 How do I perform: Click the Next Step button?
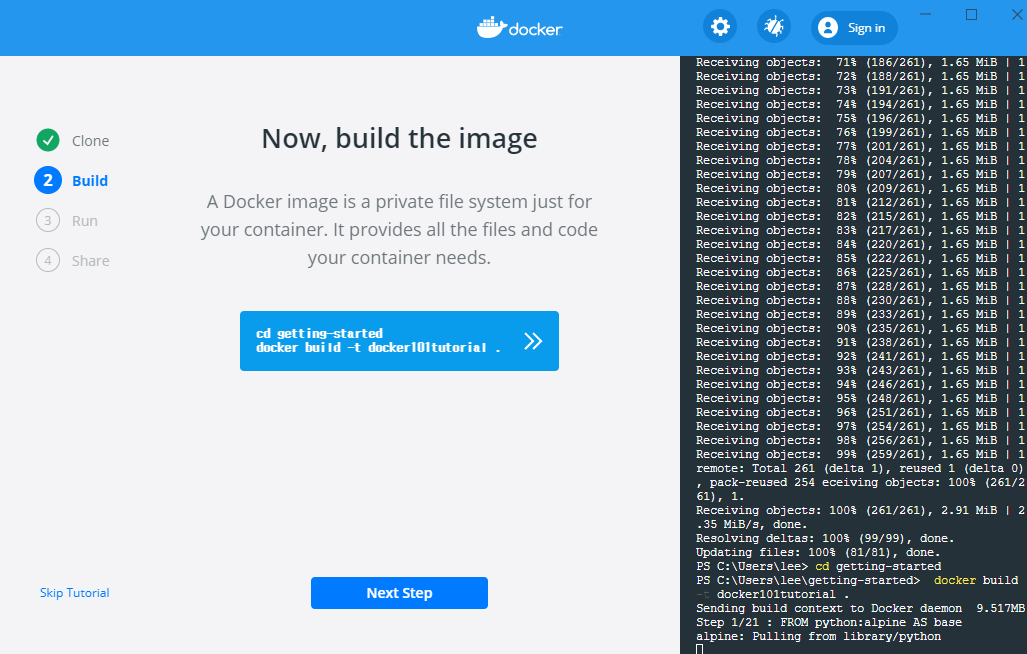point(399,593)
